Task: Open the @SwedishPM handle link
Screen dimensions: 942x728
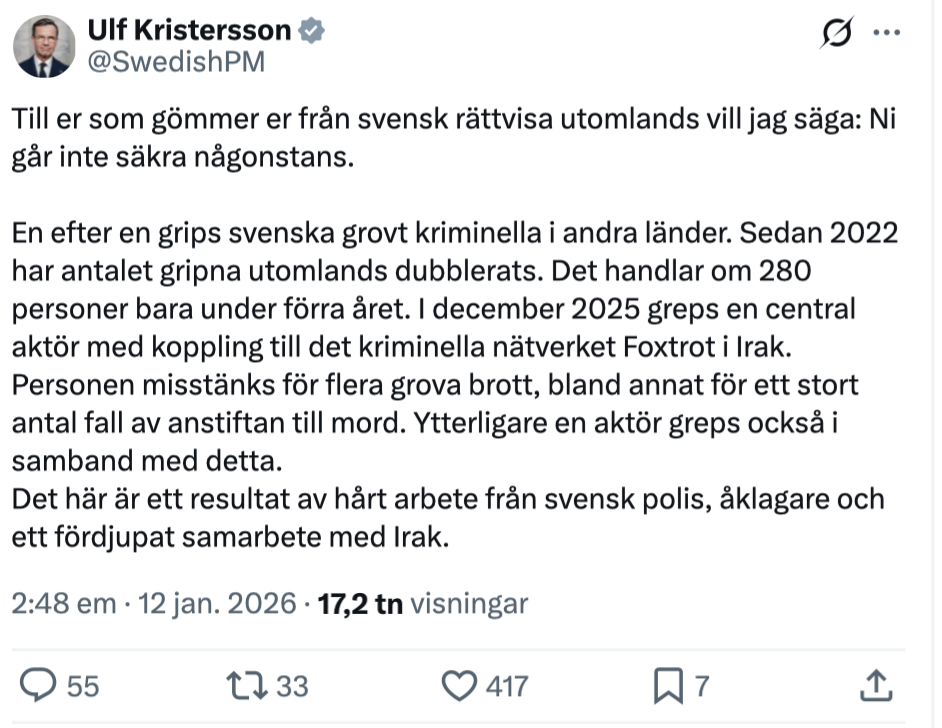Action: coord(176,62)
